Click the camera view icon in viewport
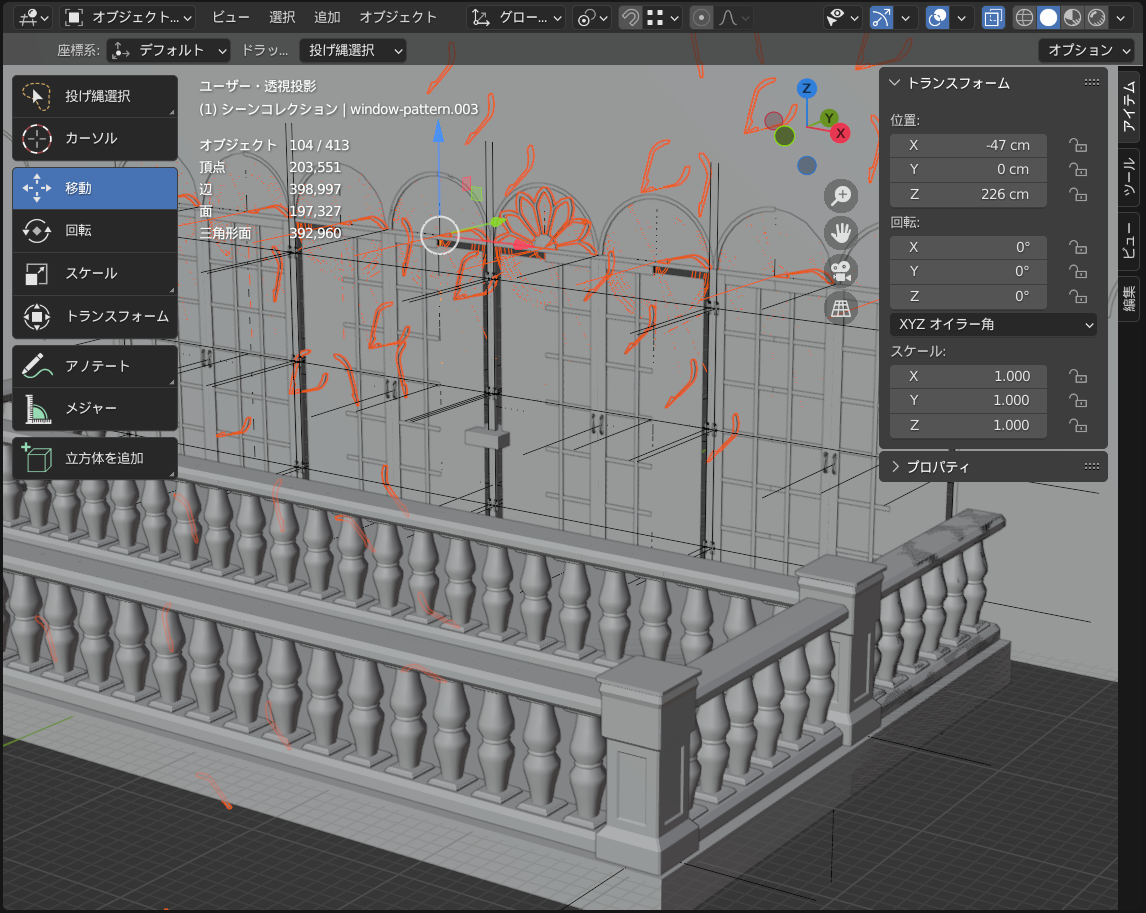 coord(842,270)
